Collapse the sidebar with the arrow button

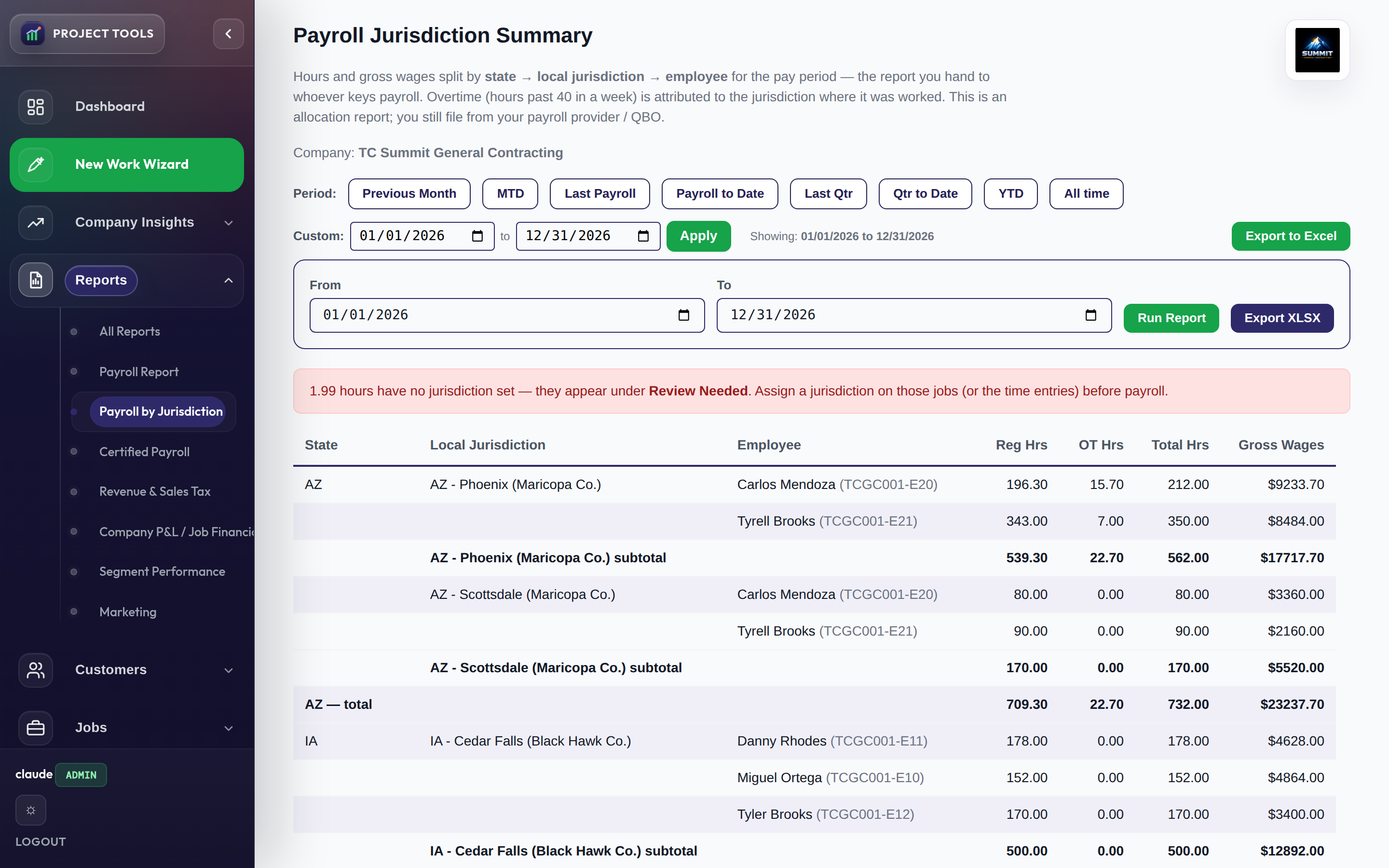(x=229, y=34)
